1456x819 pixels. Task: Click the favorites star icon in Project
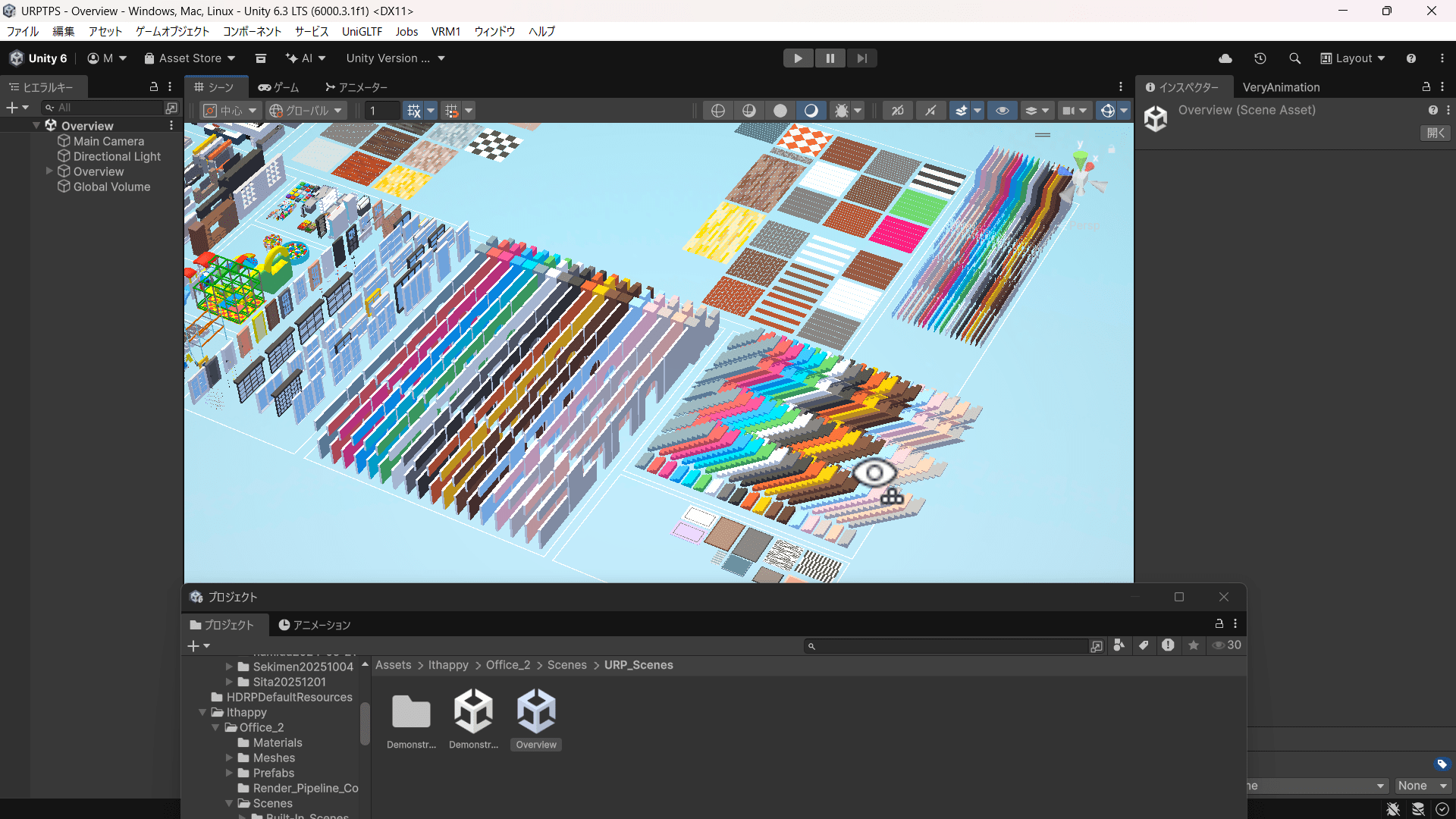pyautogui.click(x=1194, y=645)
